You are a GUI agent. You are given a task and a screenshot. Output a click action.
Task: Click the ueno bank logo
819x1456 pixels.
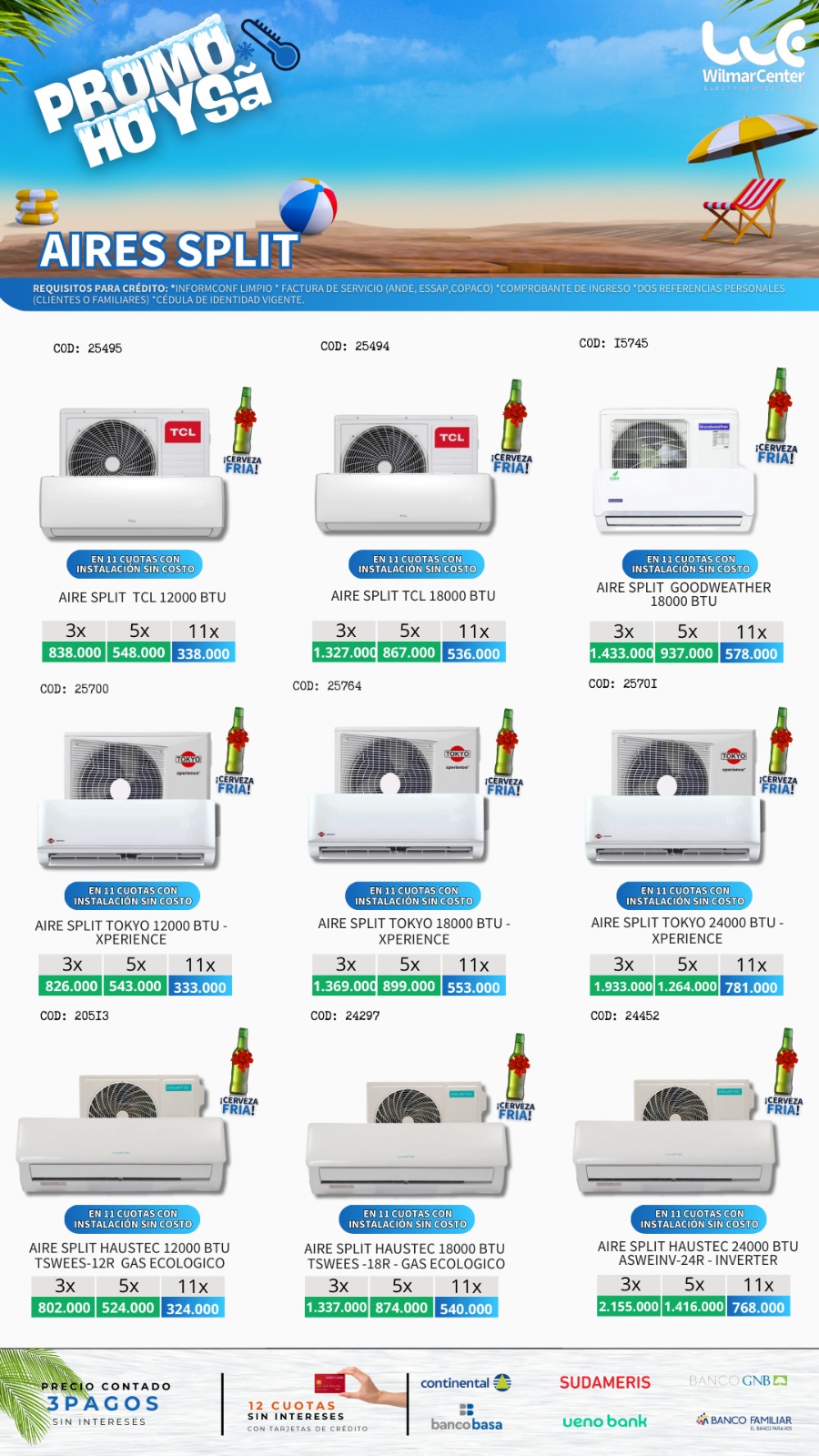tap(604, 1421)
